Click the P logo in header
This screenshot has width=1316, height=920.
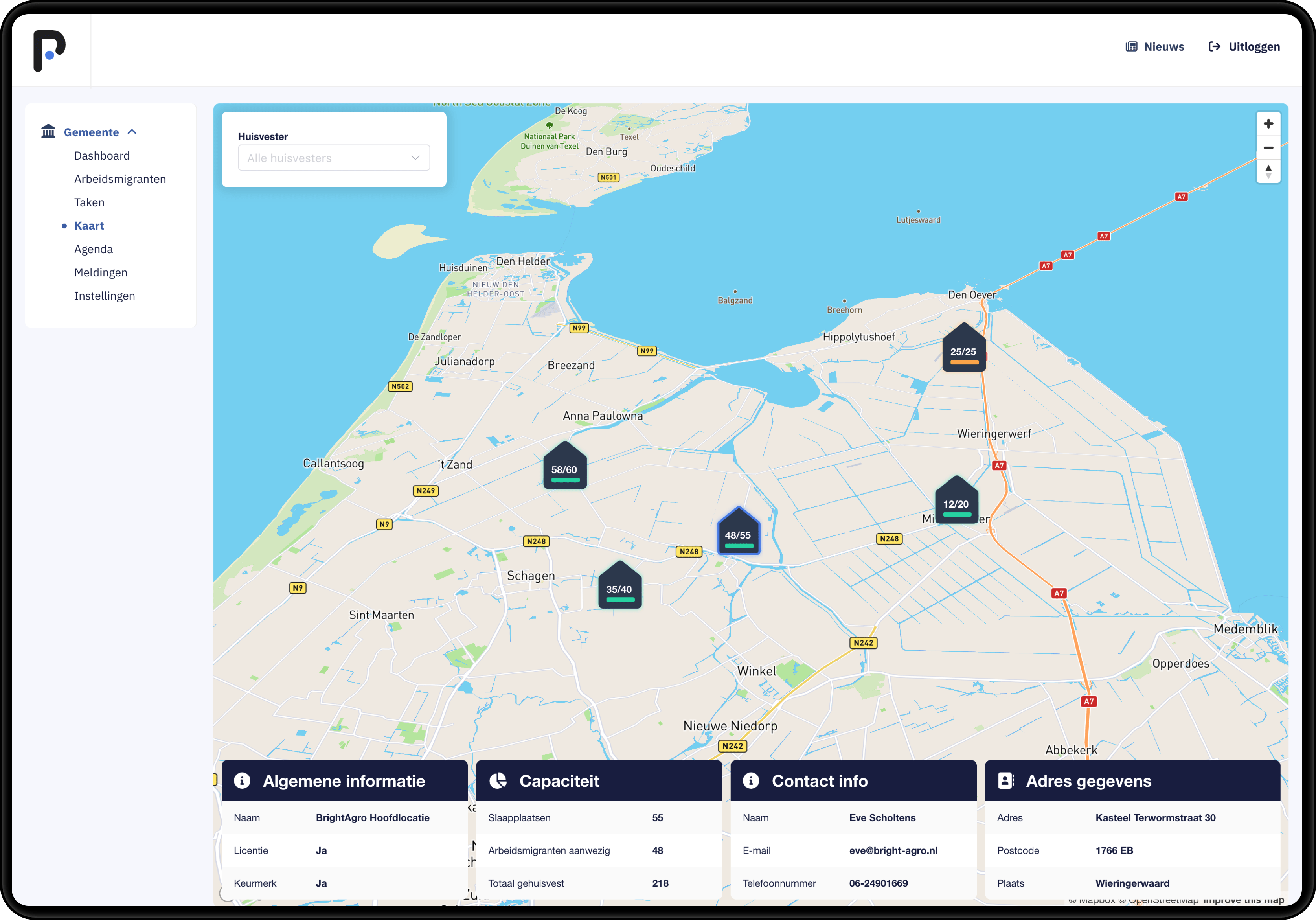[x=49, y=50]
